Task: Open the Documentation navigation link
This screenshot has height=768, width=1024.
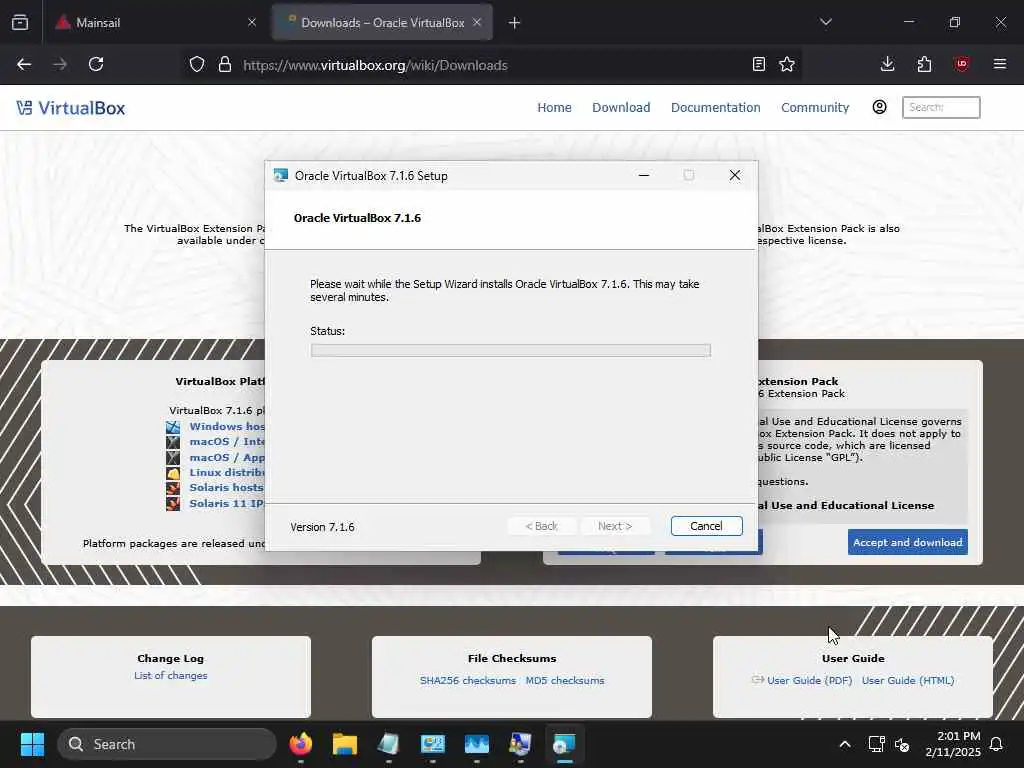Action: [715, 107]
